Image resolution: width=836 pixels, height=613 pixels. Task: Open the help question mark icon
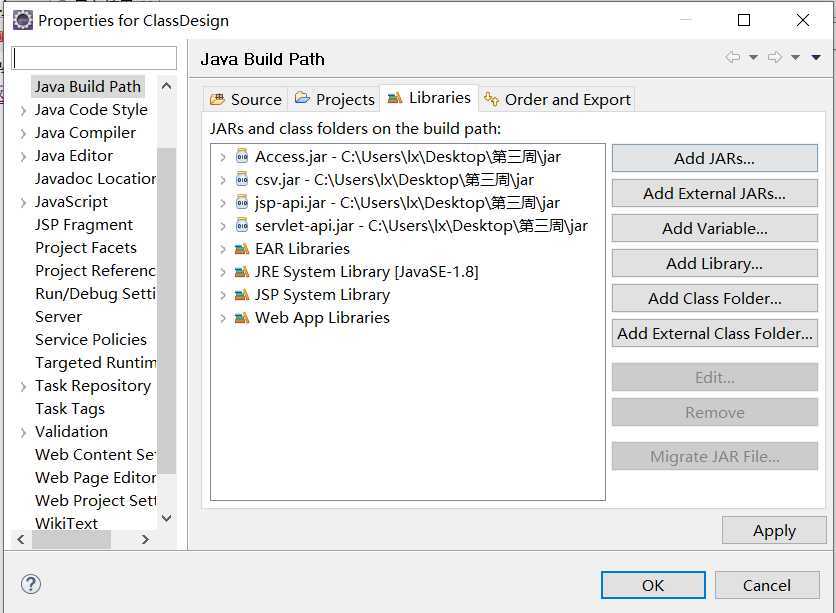point(31,584)
